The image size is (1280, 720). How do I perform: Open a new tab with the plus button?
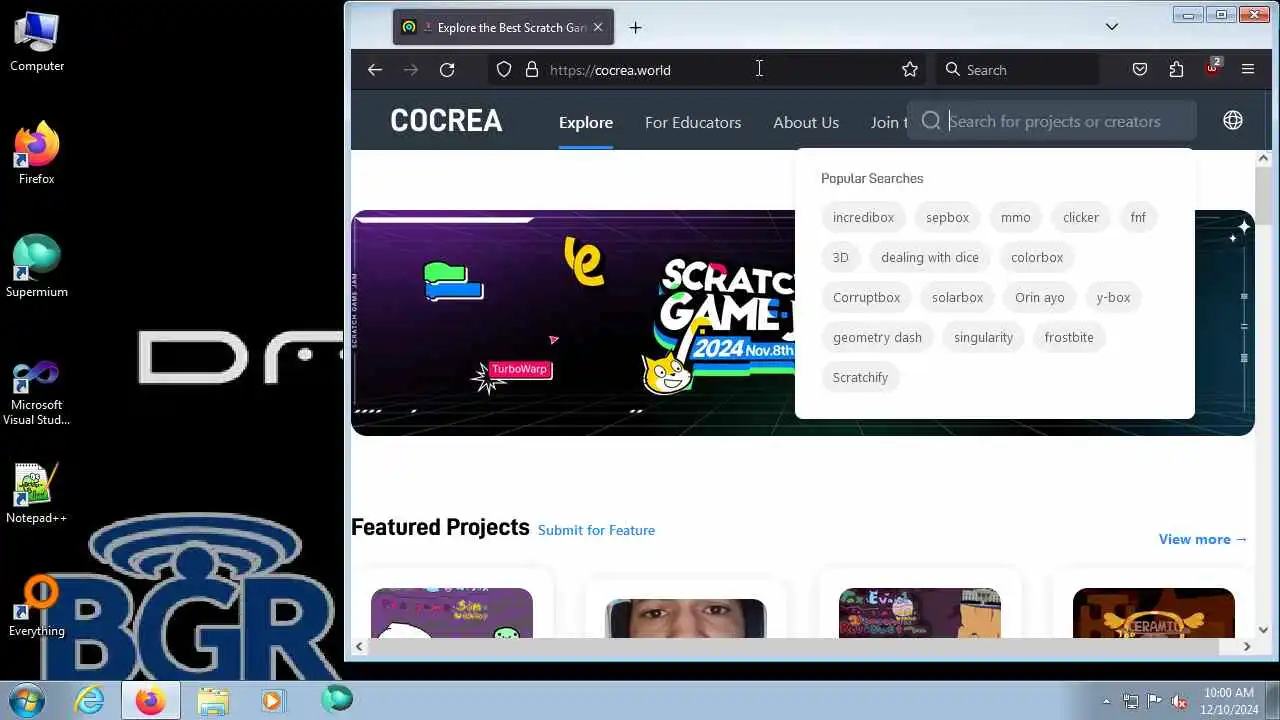coord(635,28)
